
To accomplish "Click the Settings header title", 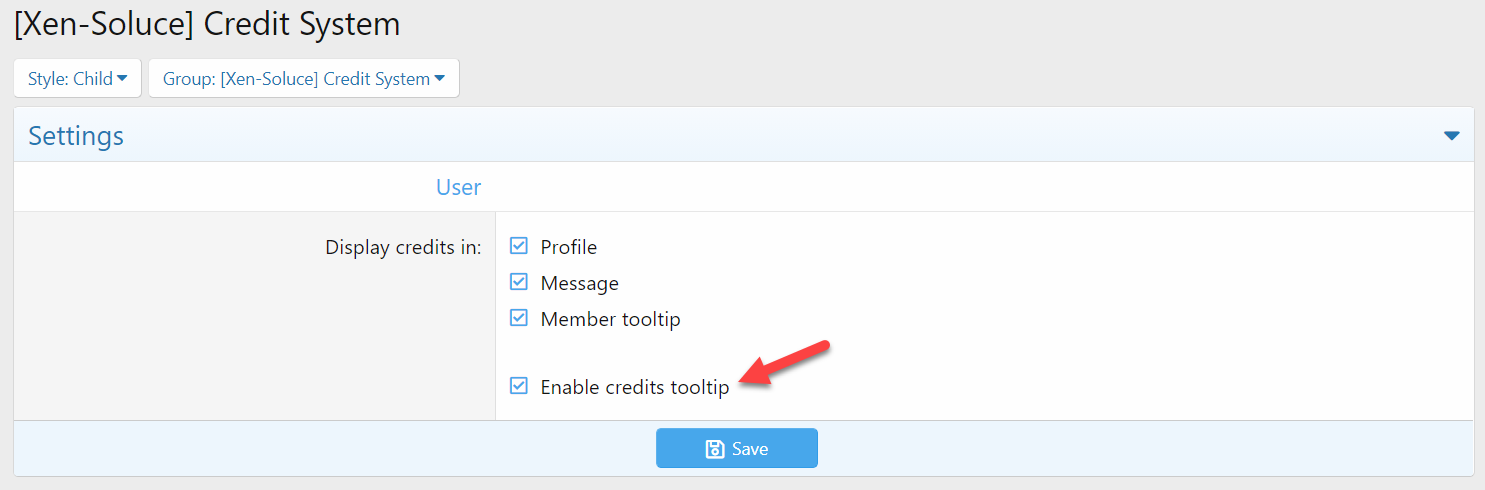I will (x=76, y=136).
